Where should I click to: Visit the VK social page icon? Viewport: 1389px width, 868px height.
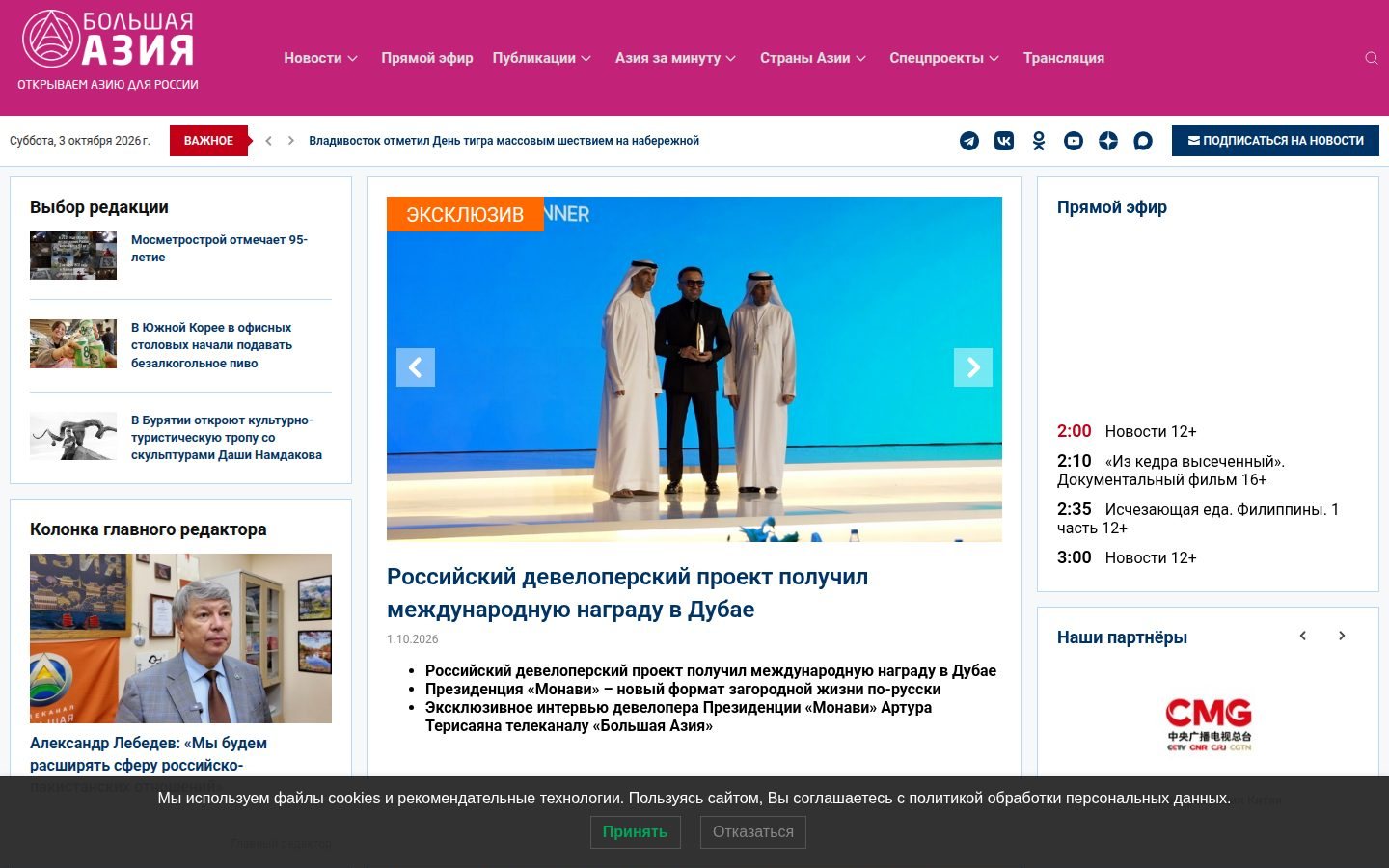(x=1004, y=141)
